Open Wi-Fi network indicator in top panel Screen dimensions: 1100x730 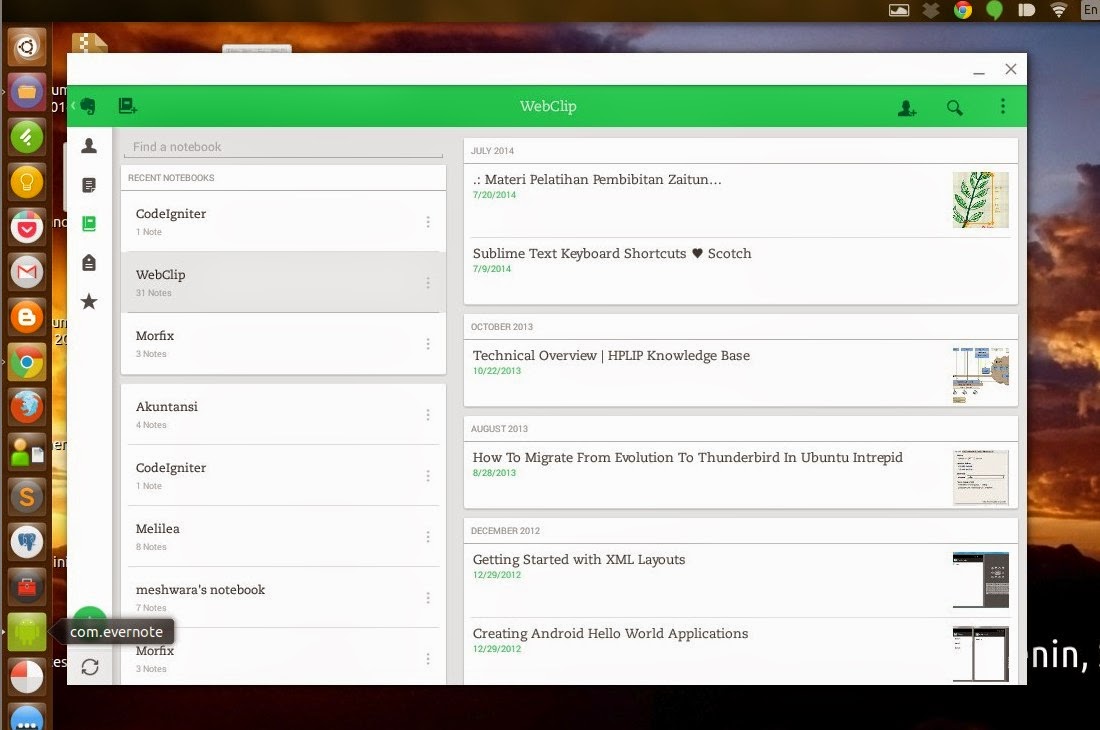click(x=1059, y=10)
